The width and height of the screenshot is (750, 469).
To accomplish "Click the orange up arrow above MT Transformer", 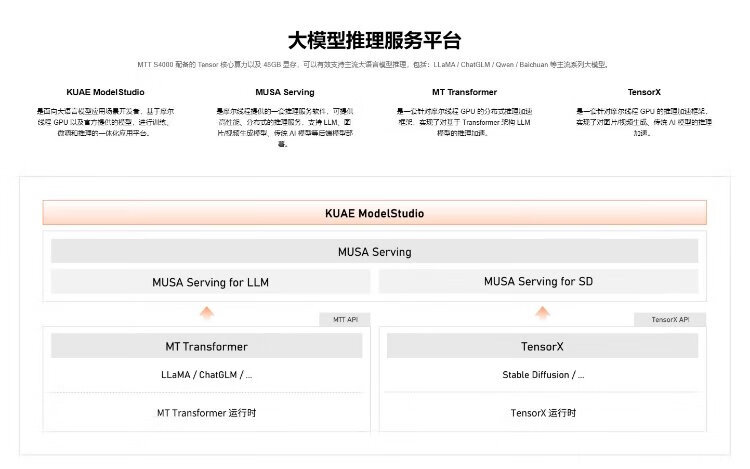I will [207, 312].
